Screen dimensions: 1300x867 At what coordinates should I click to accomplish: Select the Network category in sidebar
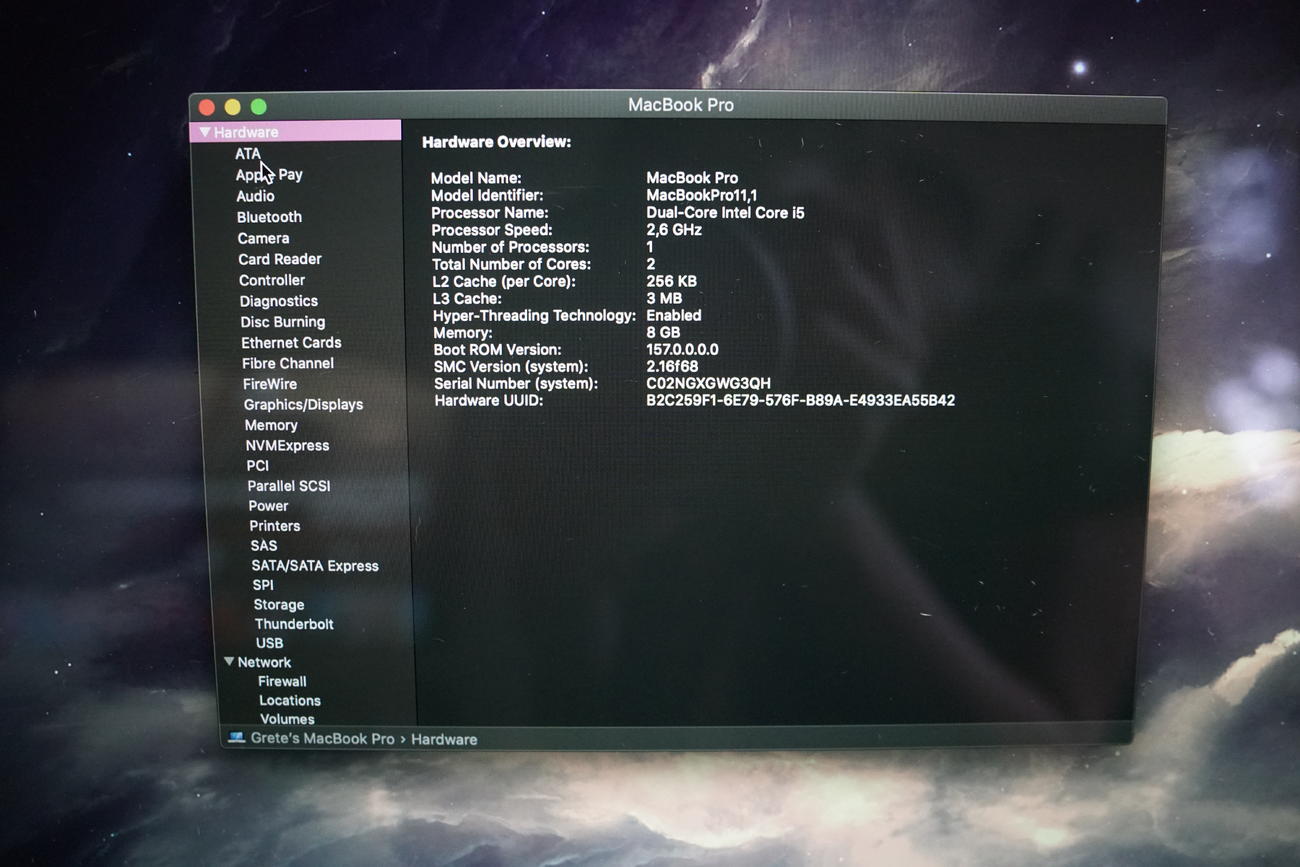tap(264, 662)
